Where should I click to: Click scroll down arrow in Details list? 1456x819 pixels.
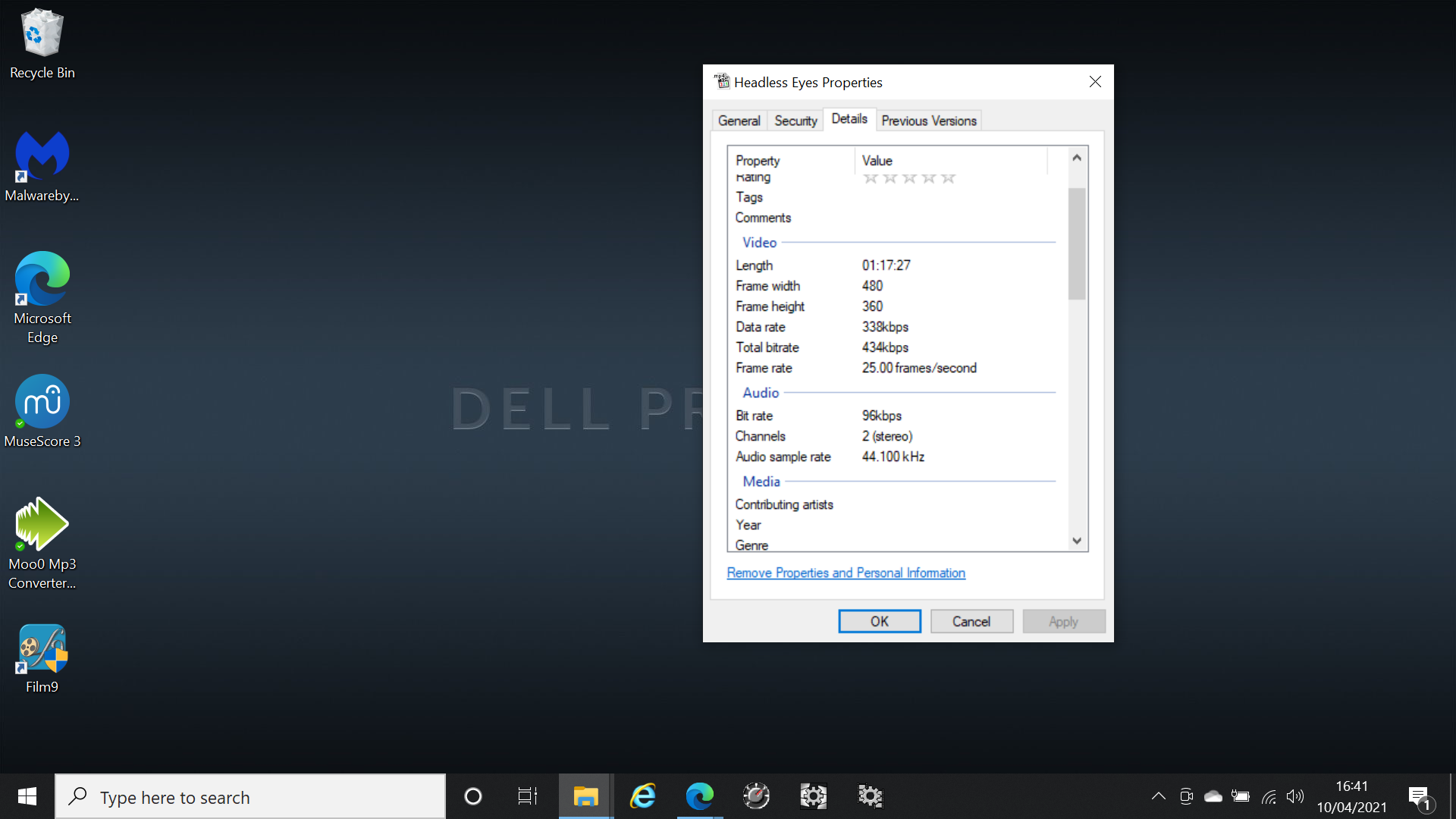click(1077, 541)
